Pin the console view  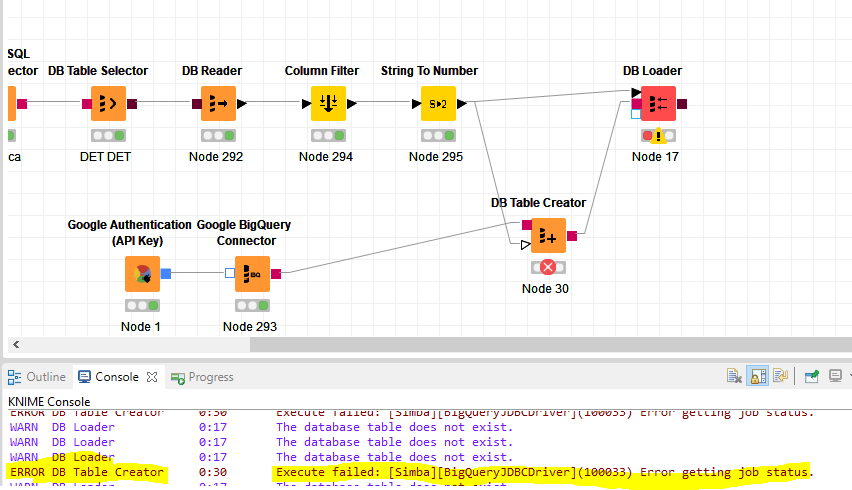(812, 376)
